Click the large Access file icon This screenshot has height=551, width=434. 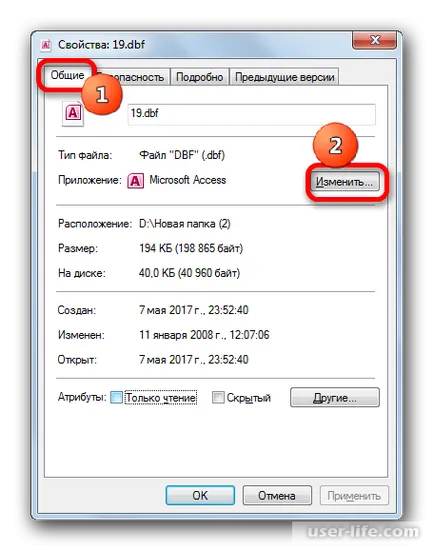73,114
